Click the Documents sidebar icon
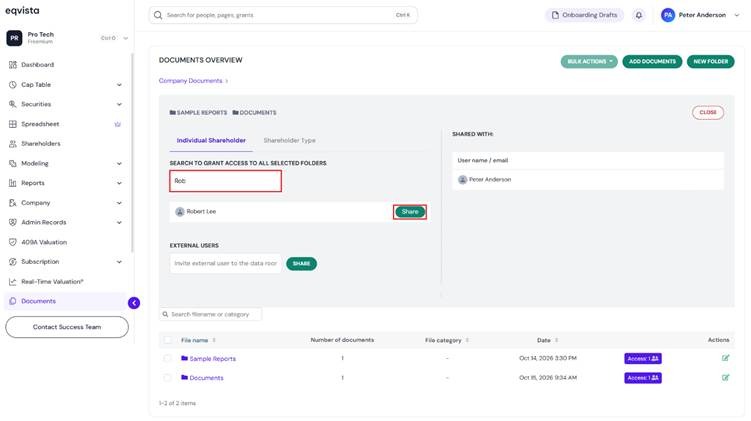 (13, 301)
